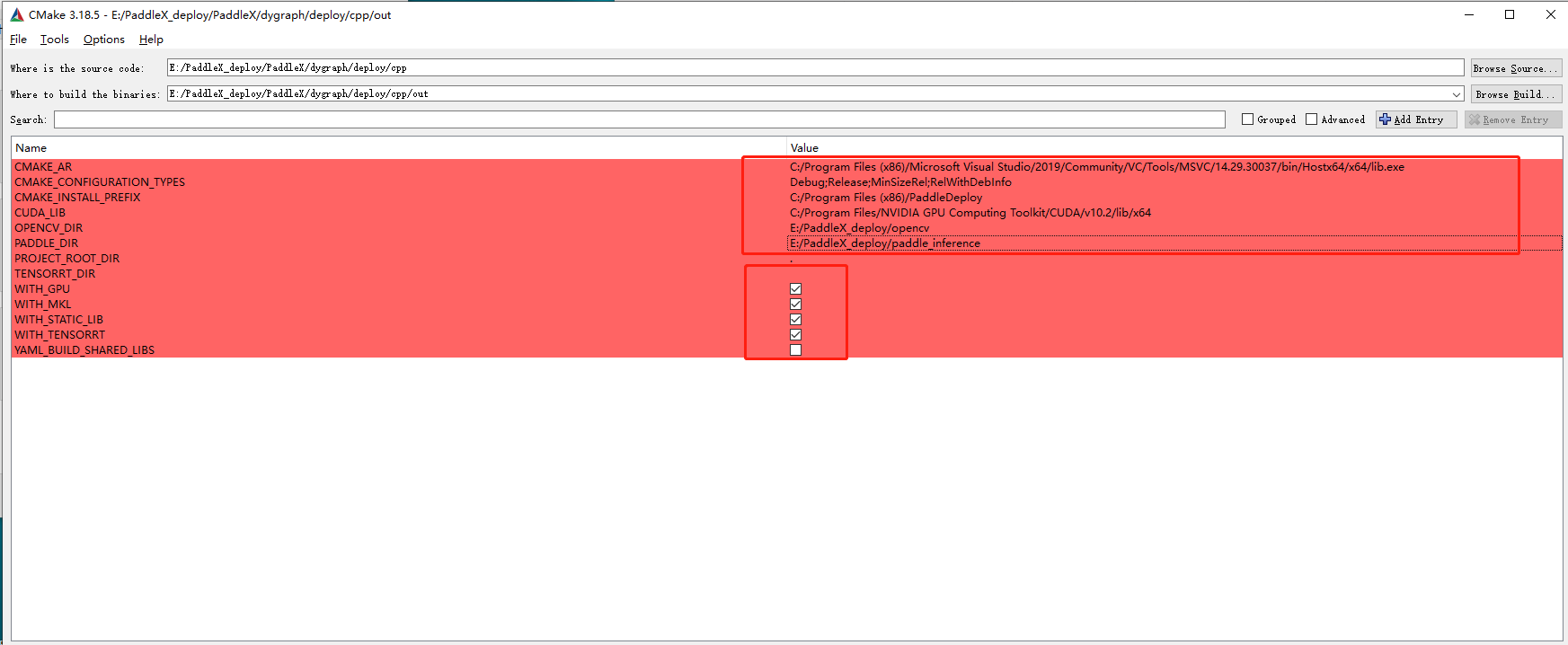
Task: Open the Help menu
Action: click(x=151, y=40)
